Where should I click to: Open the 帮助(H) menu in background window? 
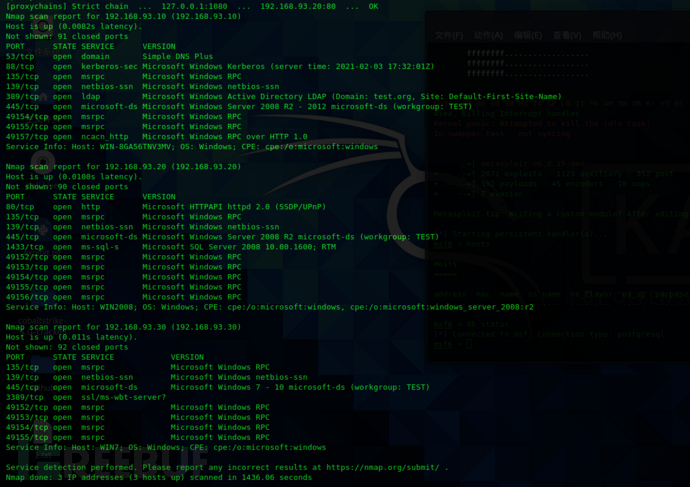click(x=607, y=35)
